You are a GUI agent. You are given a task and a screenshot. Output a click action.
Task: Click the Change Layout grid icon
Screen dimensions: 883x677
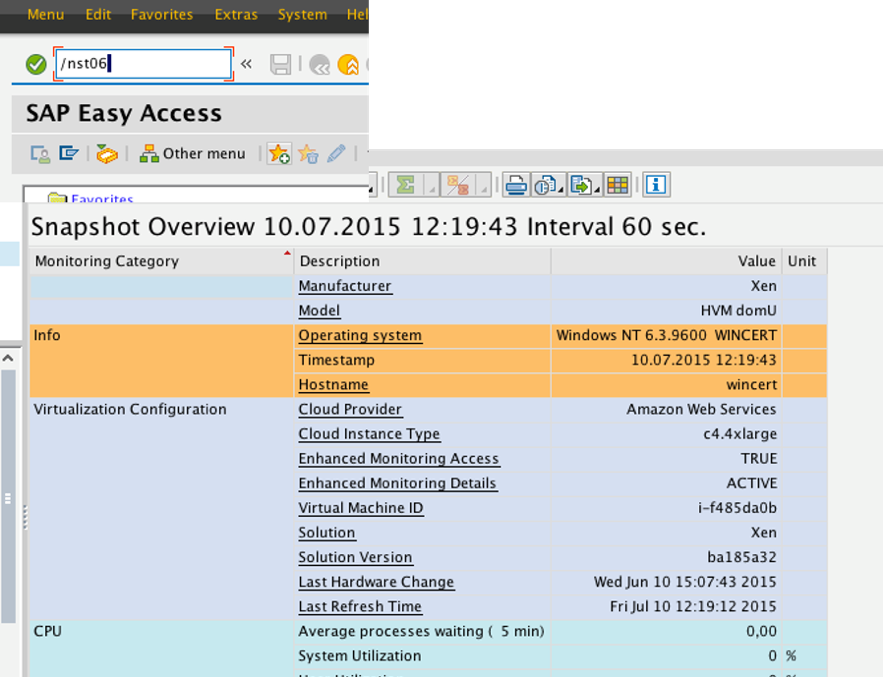[617, 185]
